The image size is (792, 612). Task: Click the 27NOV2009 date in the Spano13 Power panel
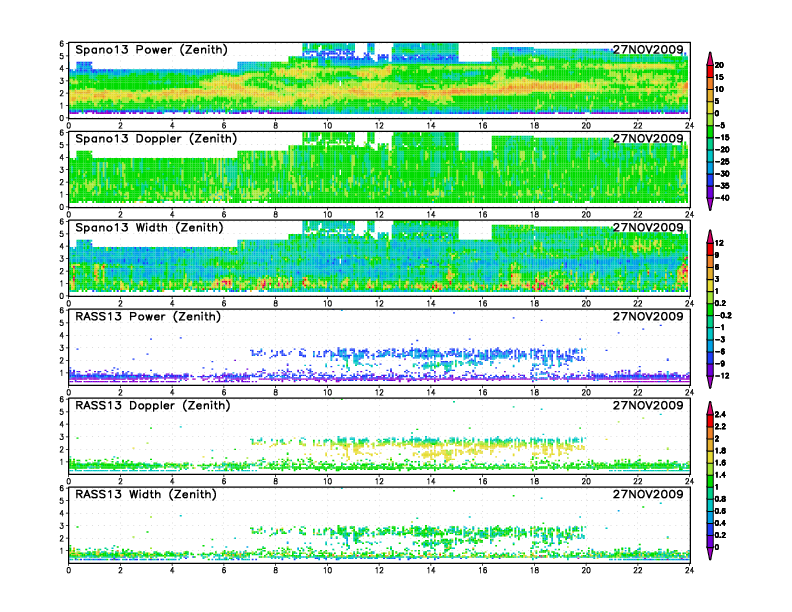tap(648, 49)
